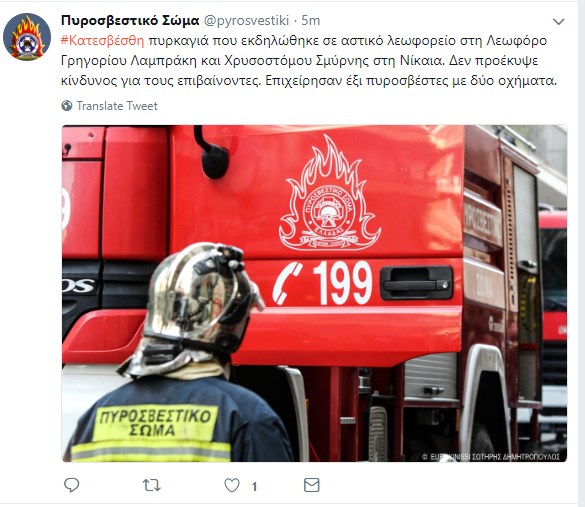Viewport: 585px width, 507px height.
Task: Open the tweet options chevron menu
Action: pos(558,22)
